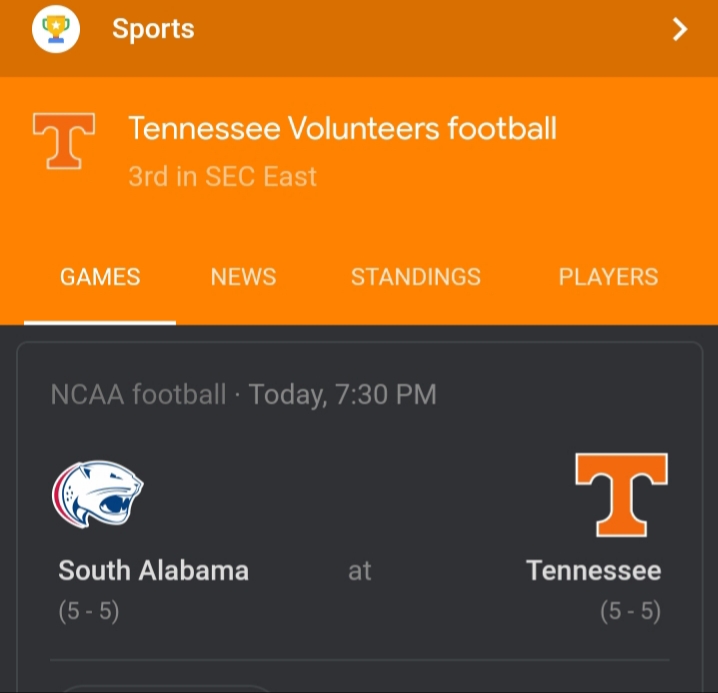Switch to the NEWS tab
Image resolution: width=718 pixels, height=693 pixels.
point(243,277)
